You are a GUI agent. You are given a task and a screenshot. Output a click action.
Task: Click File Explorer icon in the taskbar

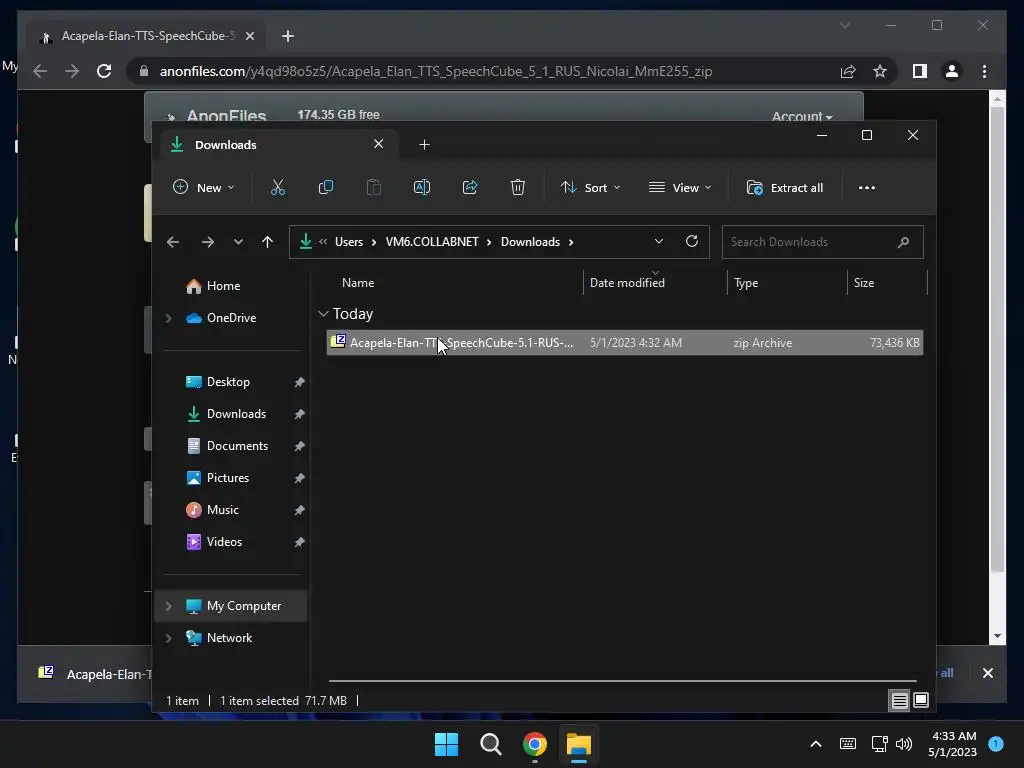579,744
